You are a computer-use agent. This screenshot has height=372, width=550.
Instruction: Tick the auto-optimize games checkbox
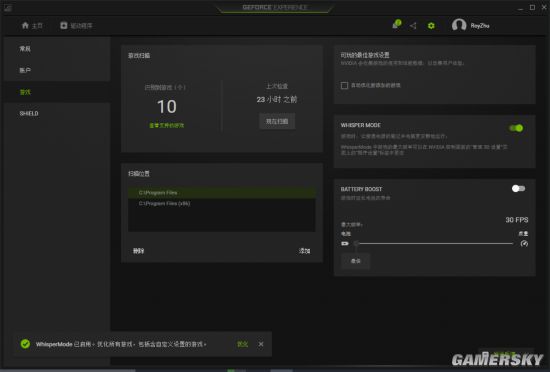pos(344,86)
